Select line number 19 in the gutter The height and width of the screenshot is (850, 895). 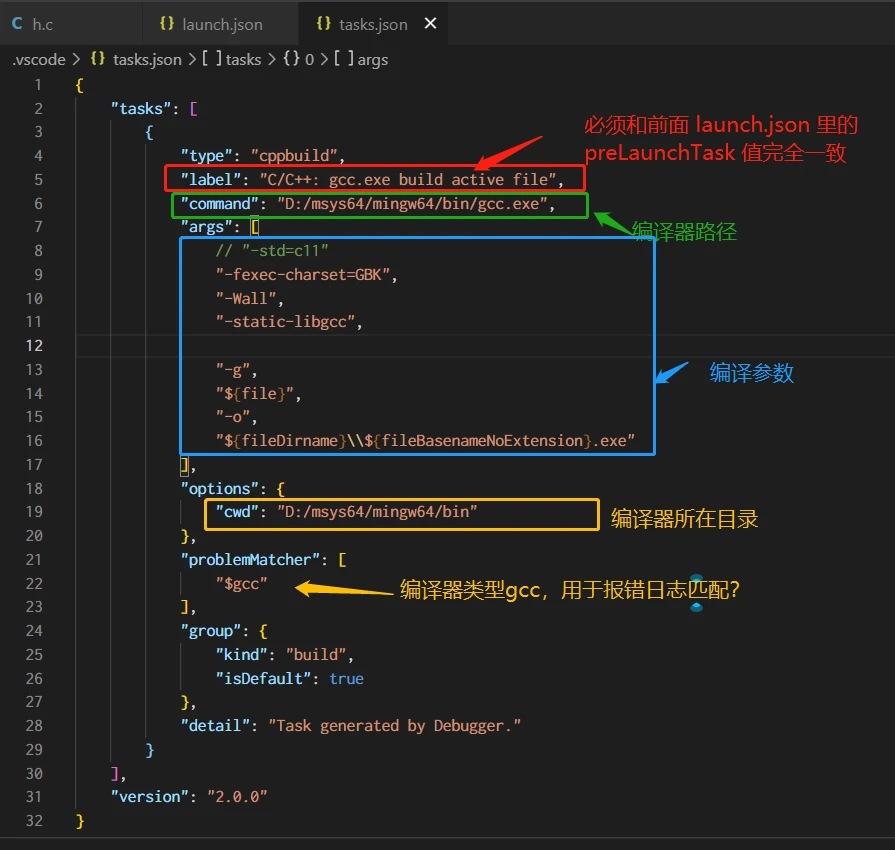point(34,511)
